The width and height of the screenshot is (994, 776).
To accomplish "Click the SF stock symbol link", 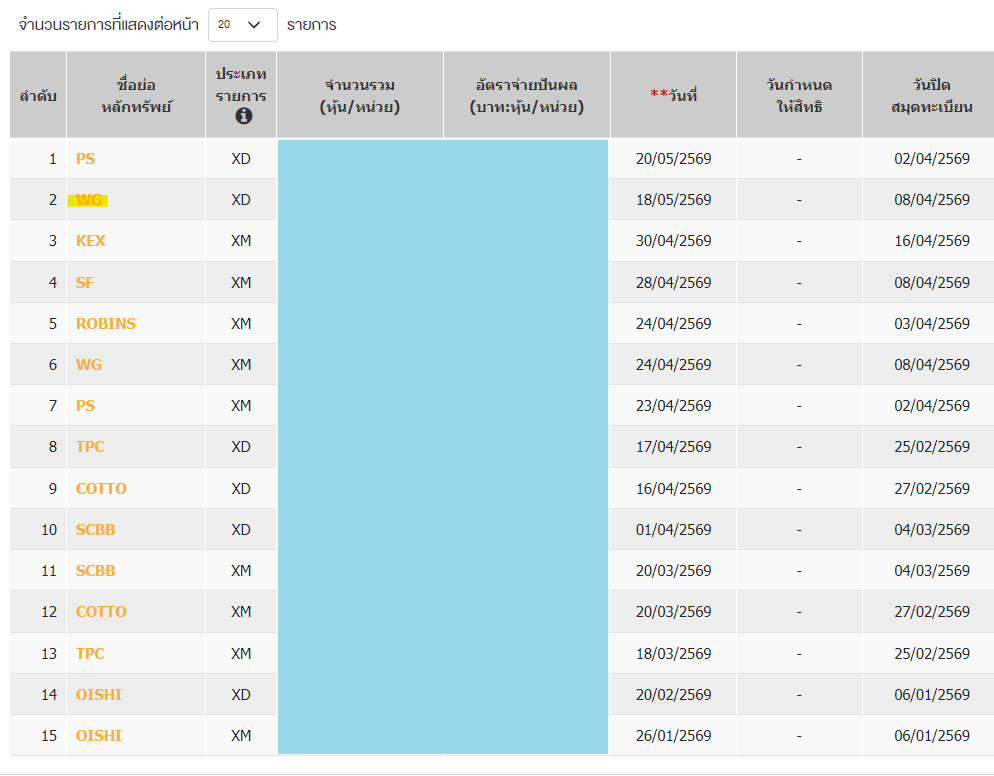I will (x=84, y=283).
